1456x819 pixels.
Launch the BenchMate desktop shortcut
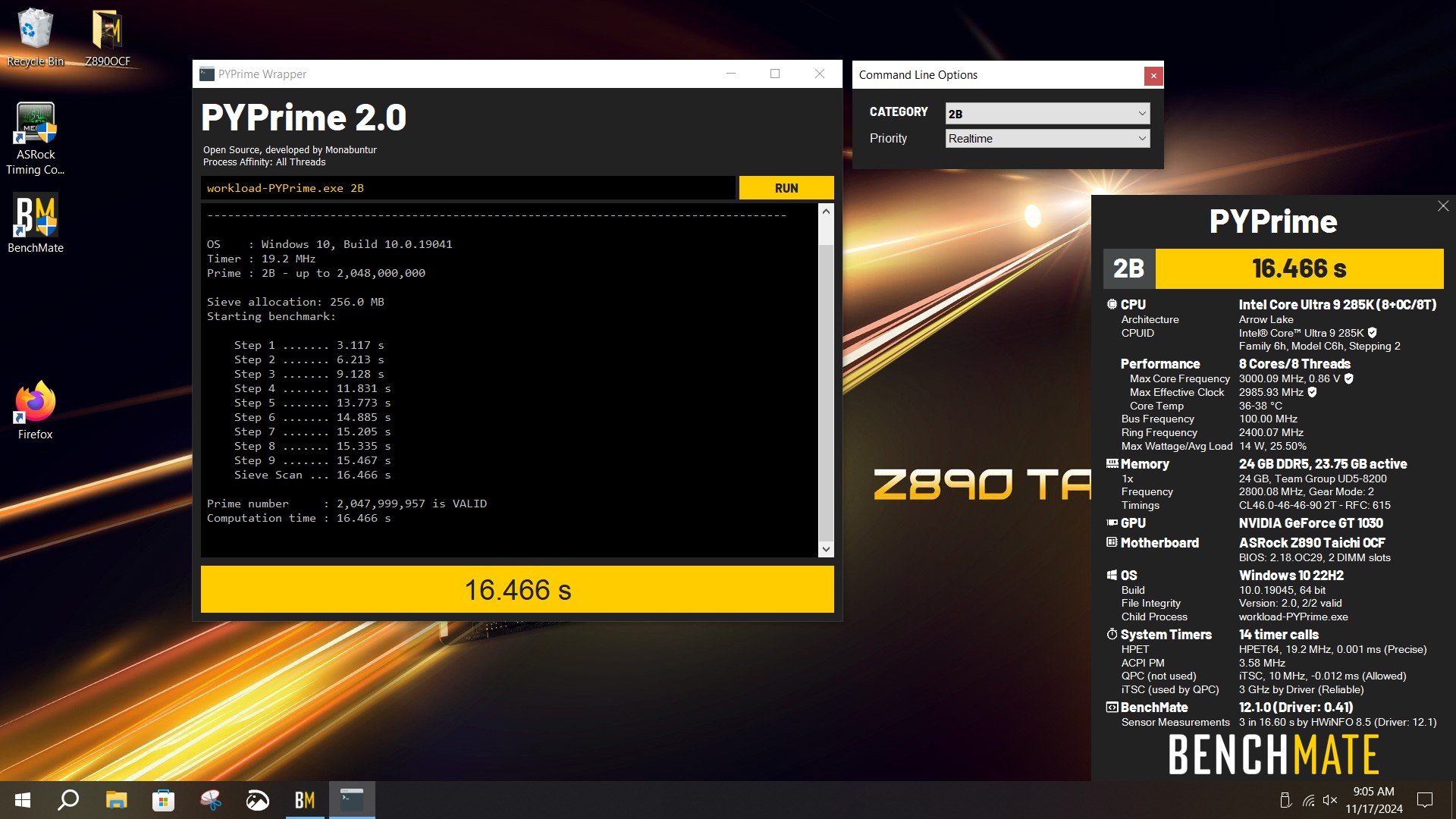[35, 224]
